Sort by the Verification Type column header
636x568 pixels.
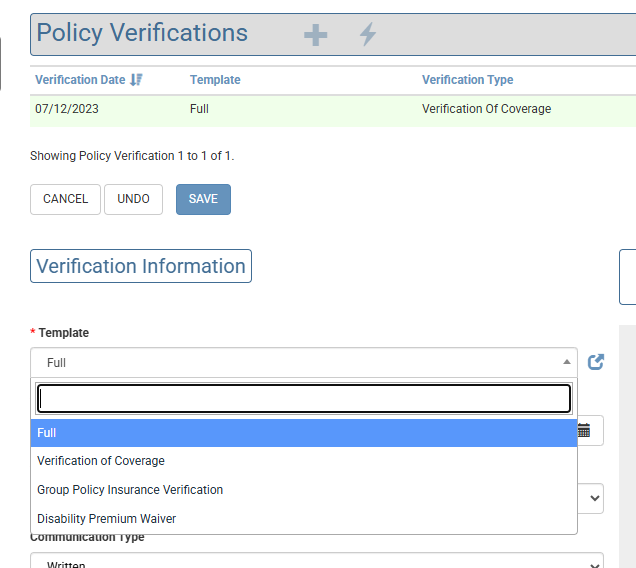coord(467,80)
